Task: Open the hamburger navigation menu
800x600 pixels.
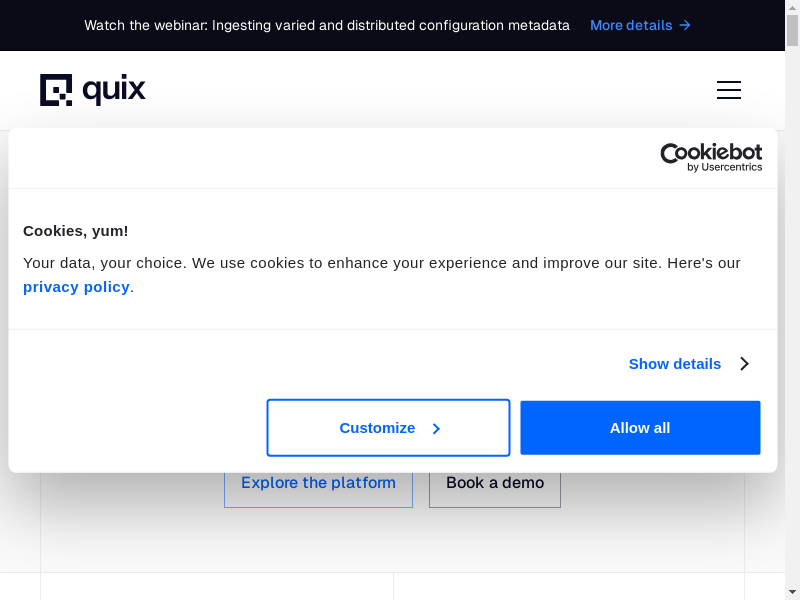Action: click(x=729, y=90)
